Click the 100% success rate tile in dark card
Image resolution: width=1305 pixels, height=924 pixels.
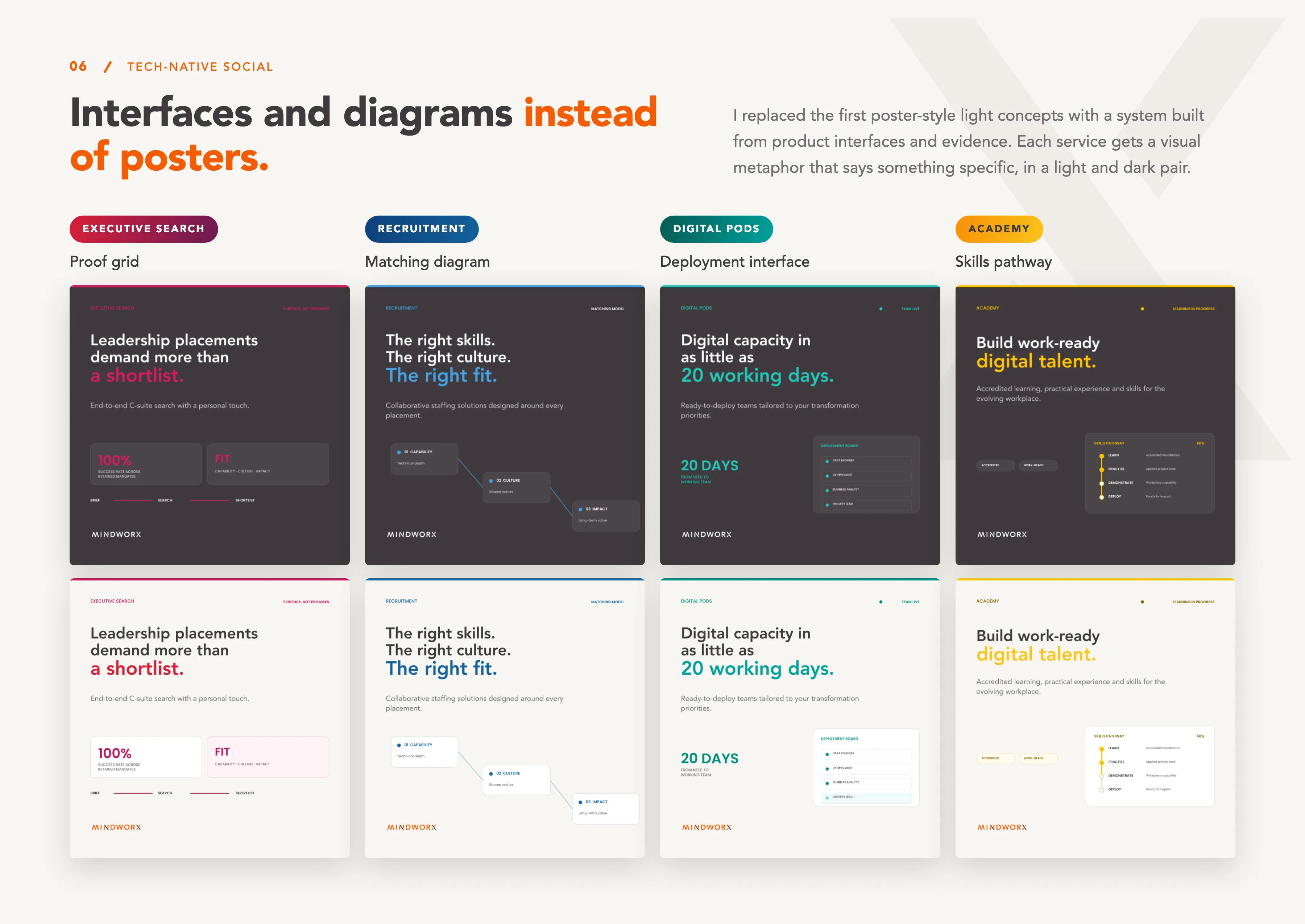(146, 464)
